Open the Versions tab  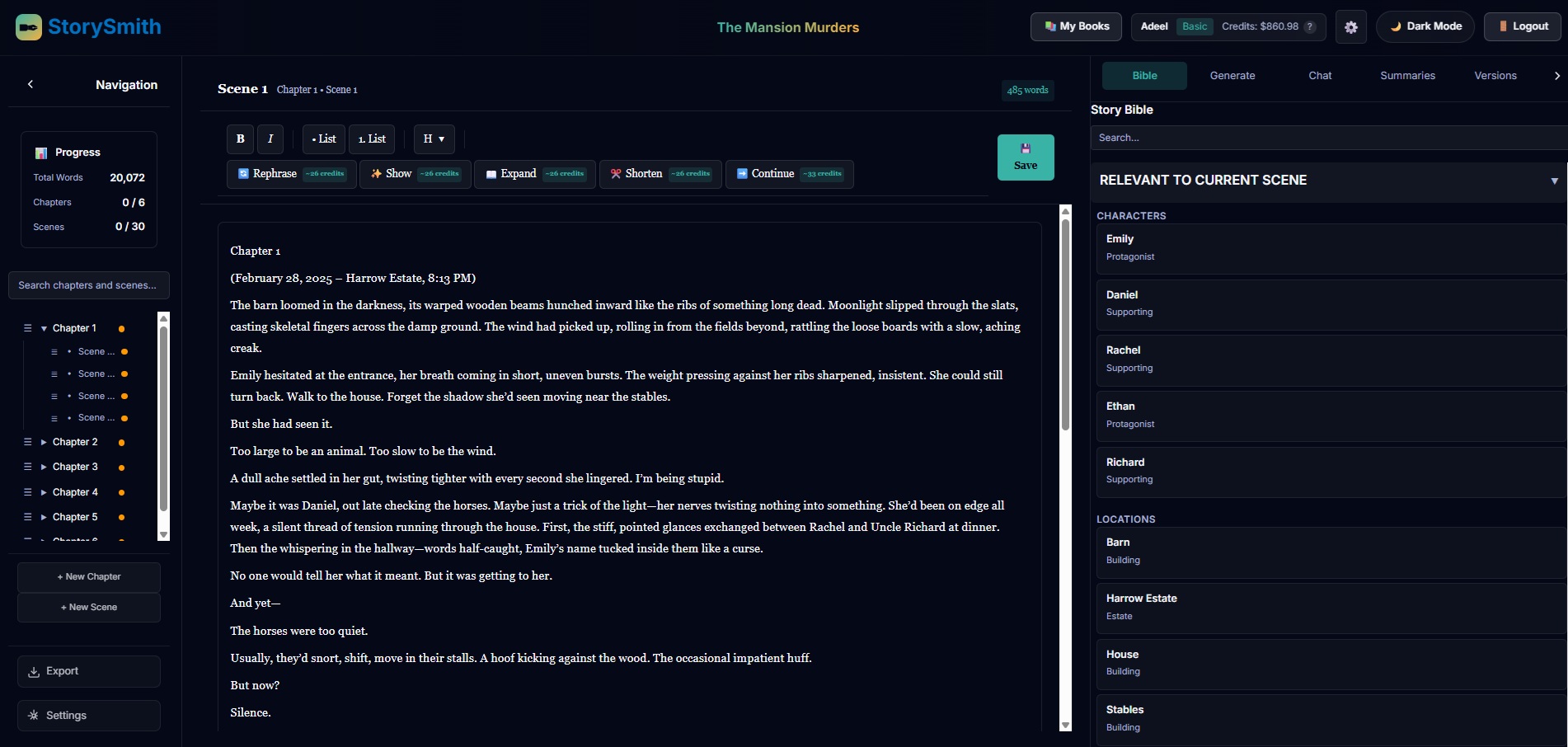click(x=1495, y=75)
